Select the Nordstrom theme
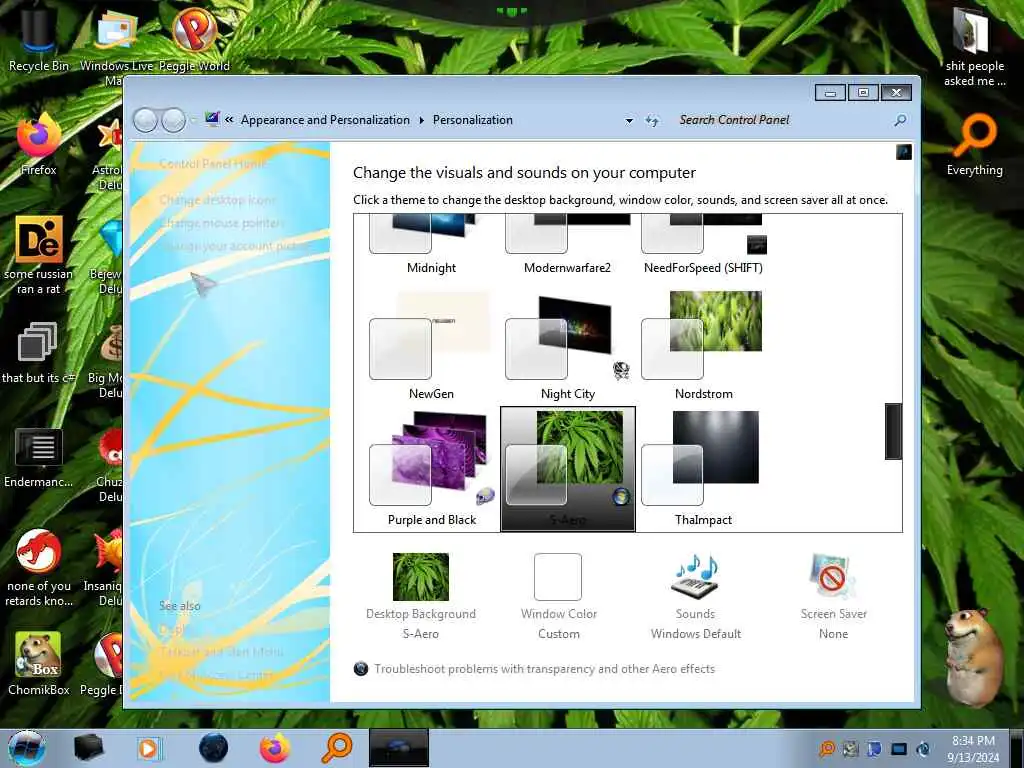The height and width of the screenshot is (768, 1024). 703,345
